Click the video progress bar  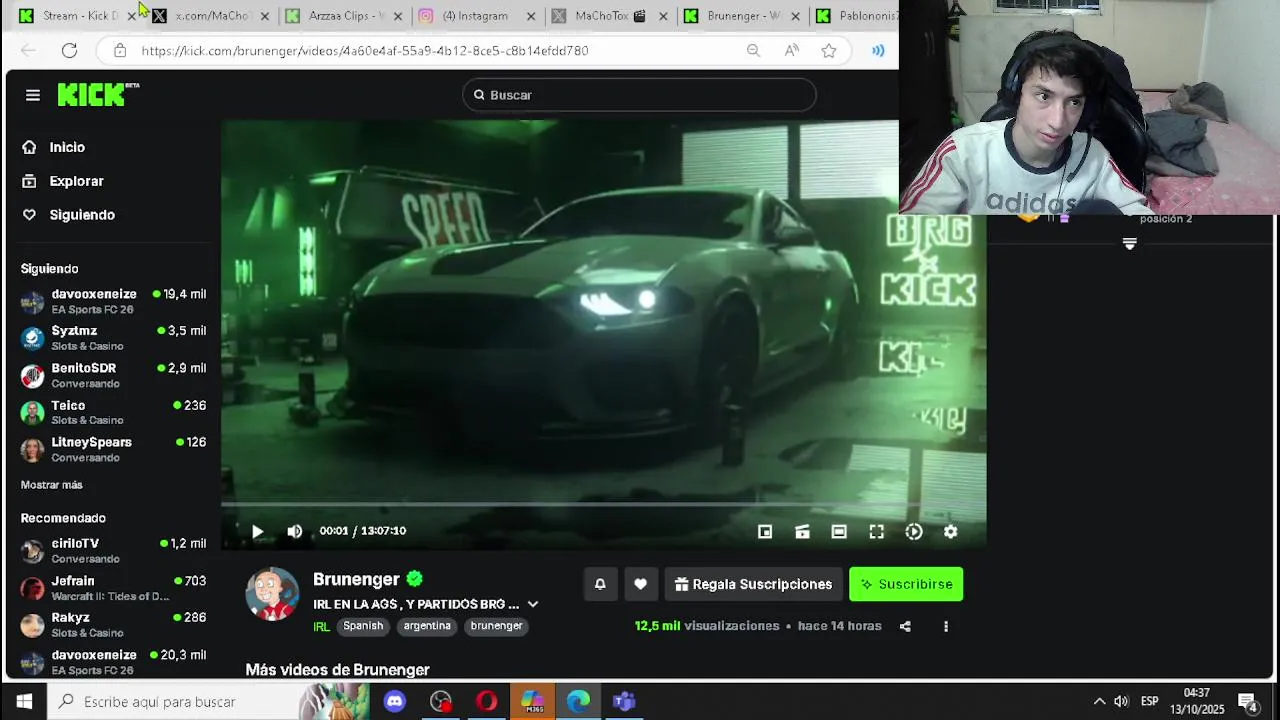point(603,506)
